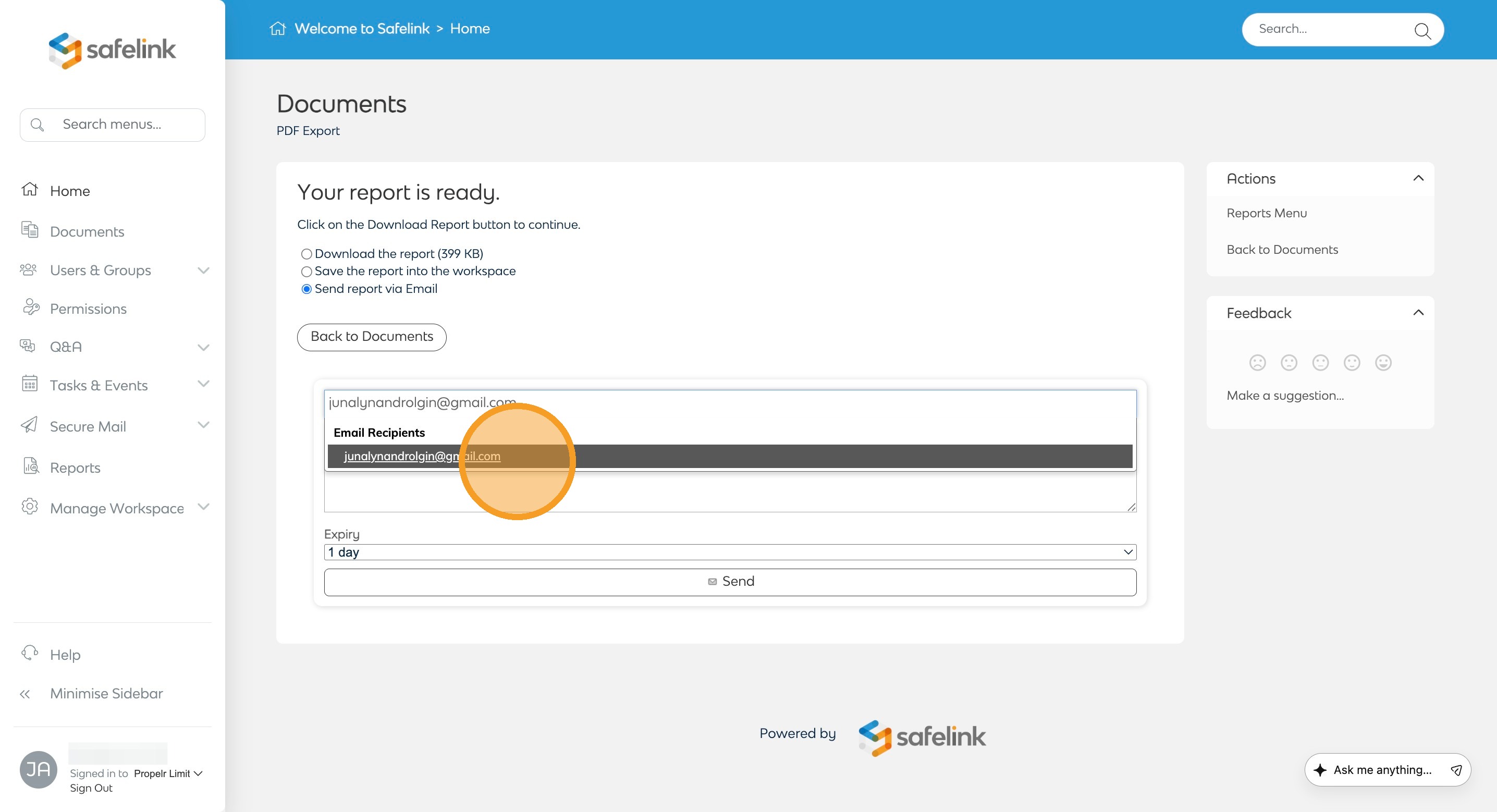Viewport: 1497px width, 812px height.
Task: Click the neutral middle face feedback icon
Action: [1320, 363]
